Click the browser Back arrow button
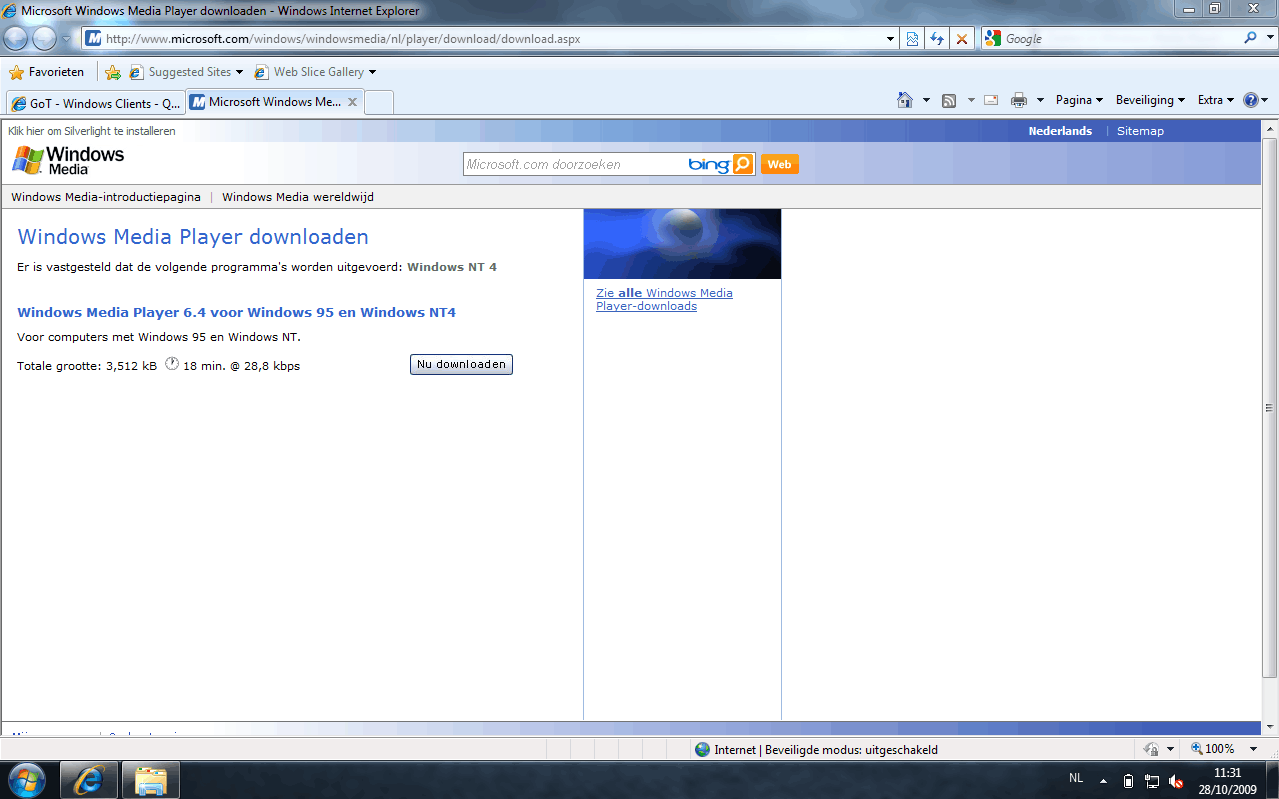This screenshot has width=1279, height=799. (x=15, y=39)
